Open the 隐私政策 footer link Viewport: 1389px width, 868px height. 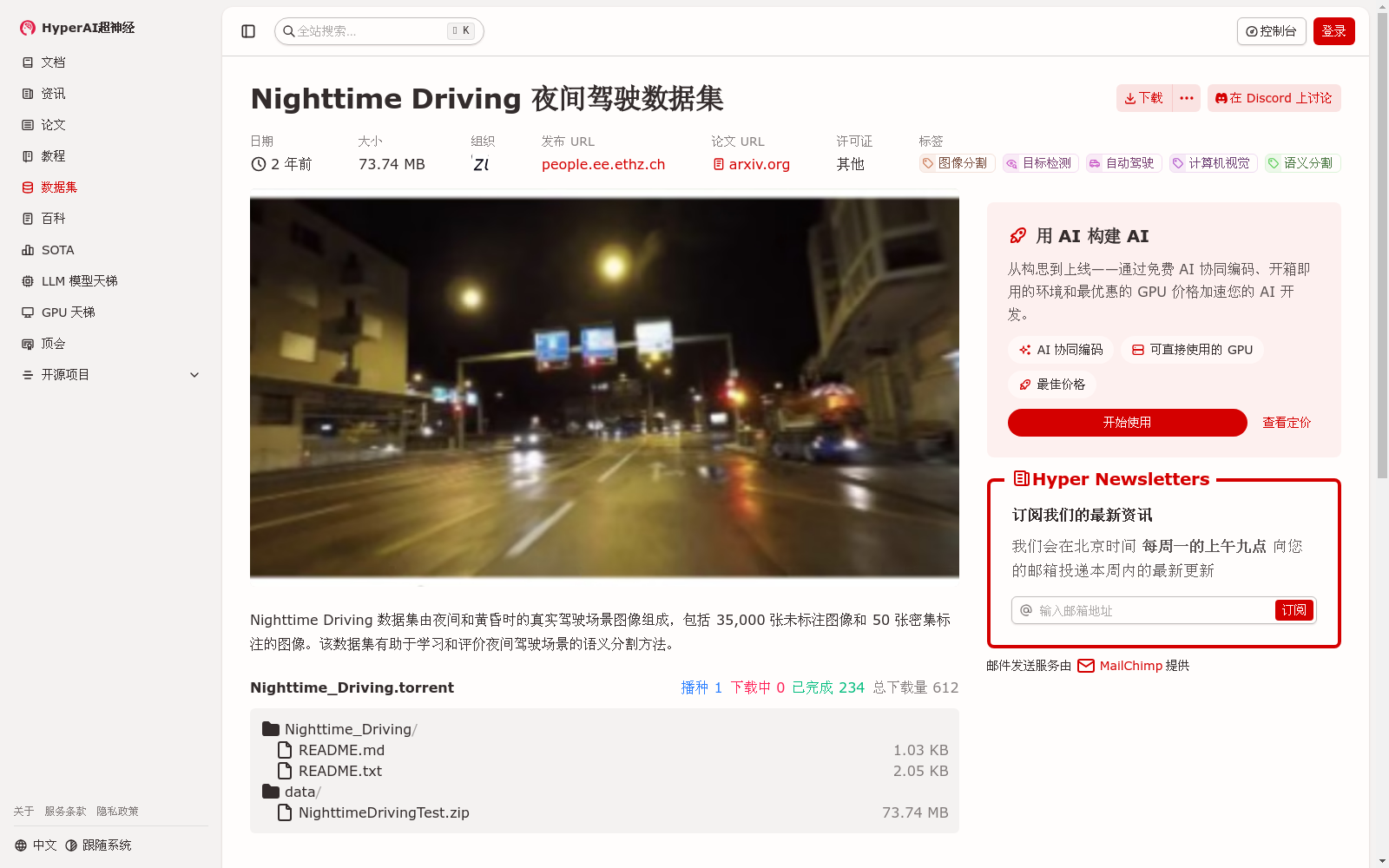[117, 812]
